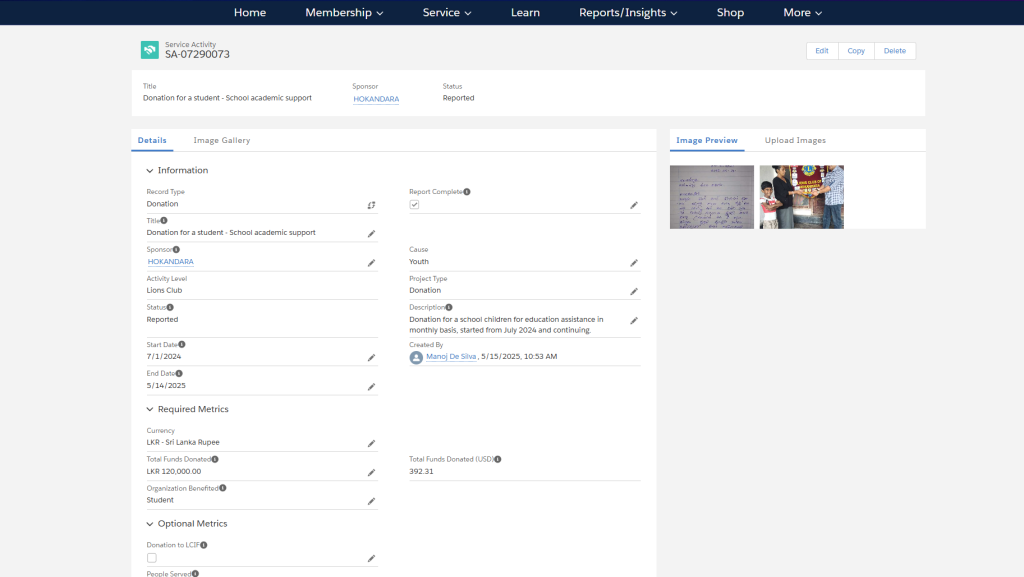Open info tooltip beside Start Date
This screenshot has width=1024, height=577.
coord(182,344)
